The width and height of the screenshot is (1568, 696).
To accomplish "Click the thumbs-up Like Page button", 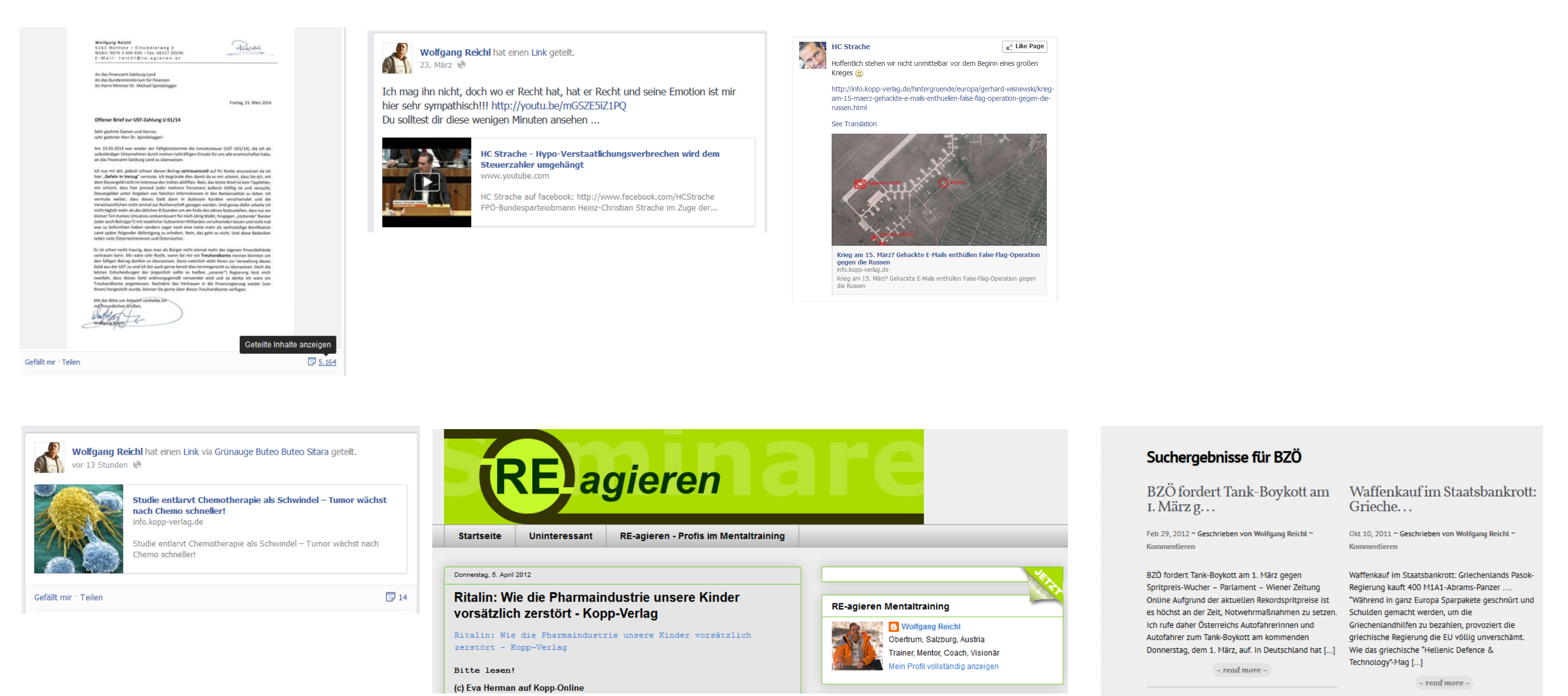I will tap(1024, 46).
